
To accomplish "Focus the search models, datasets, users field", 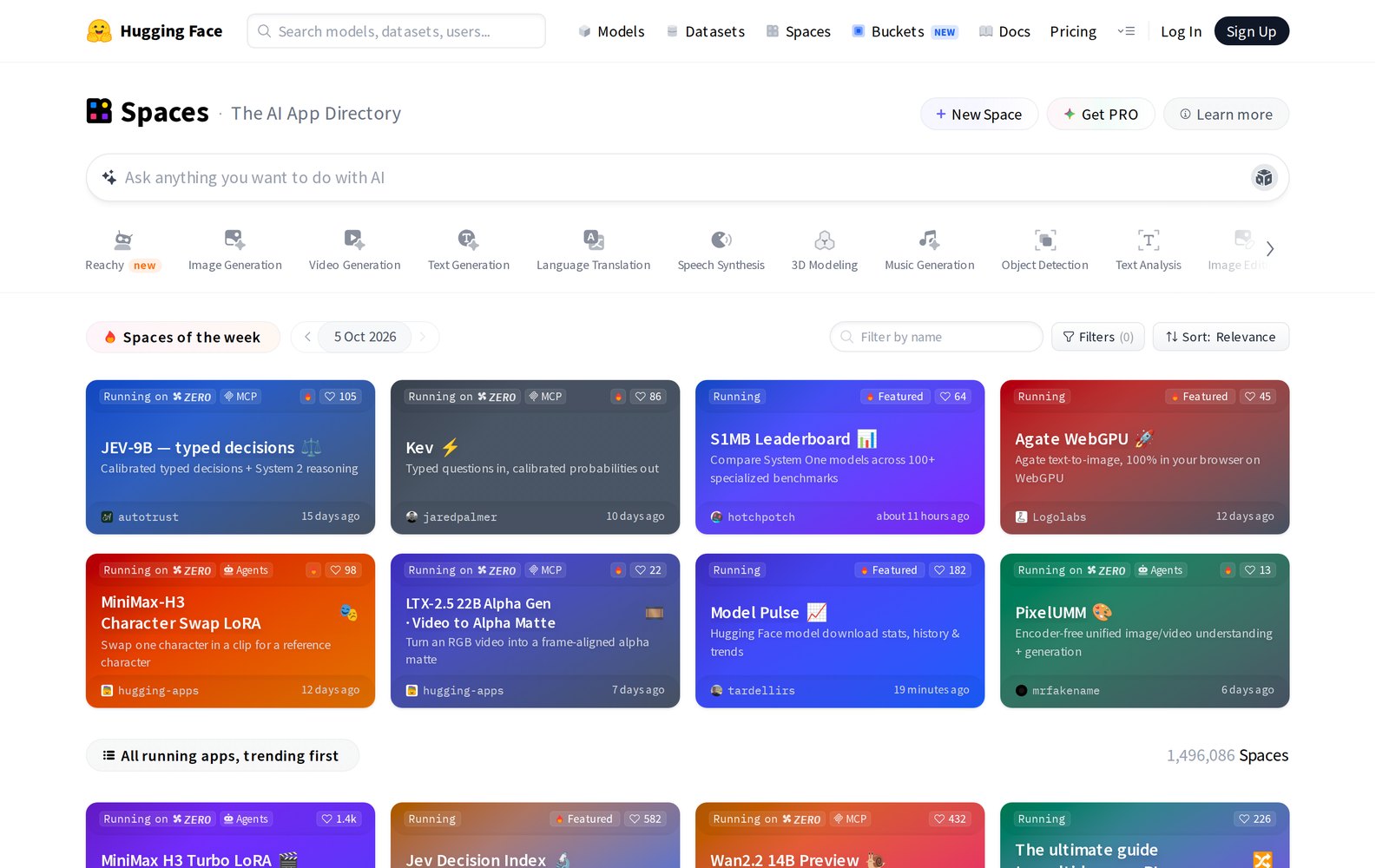I will click(x=396, y=31).
